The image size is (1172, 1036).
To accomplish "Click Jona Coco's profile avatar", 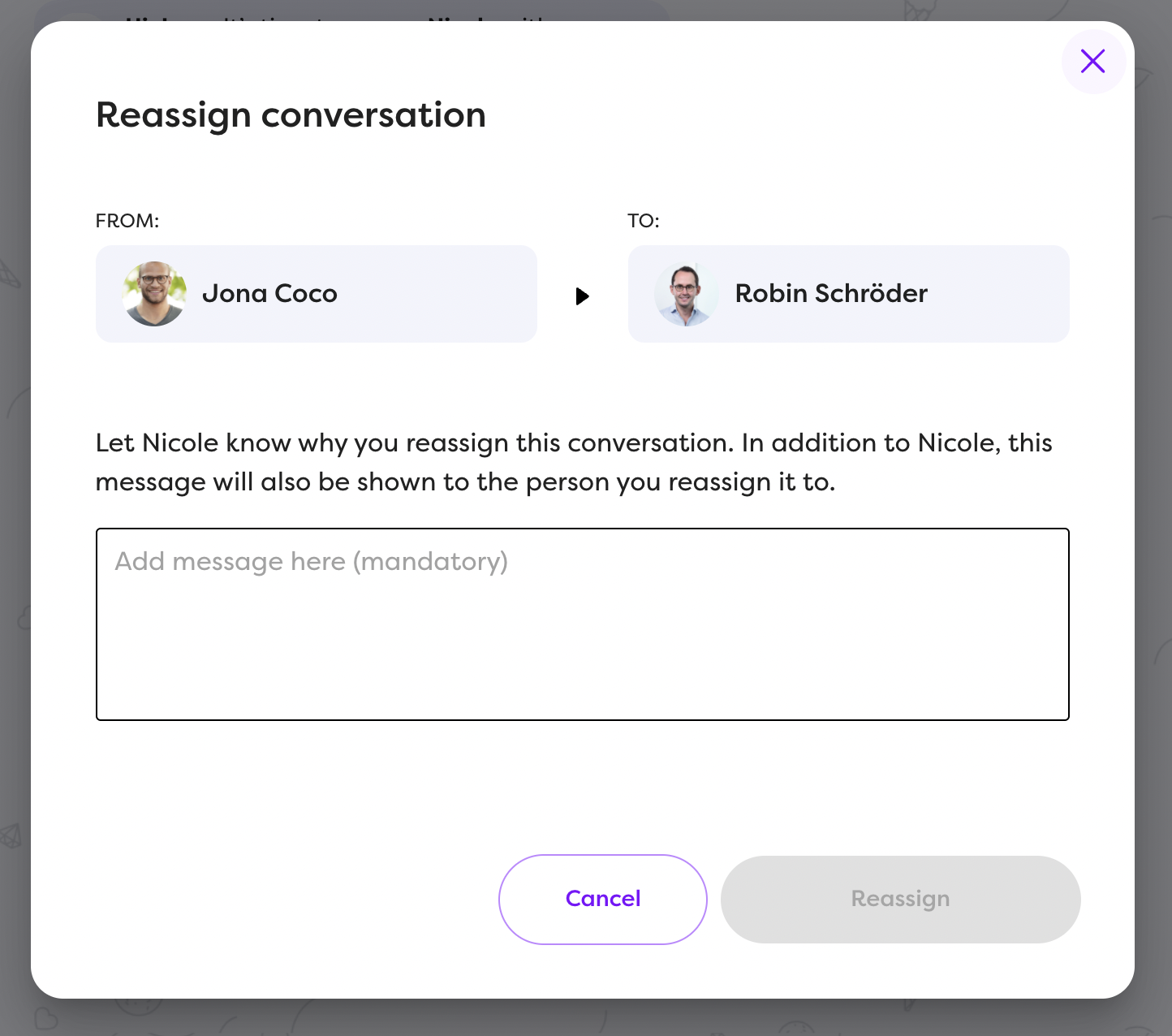I will pyautogui.click(x=154, y=294).
